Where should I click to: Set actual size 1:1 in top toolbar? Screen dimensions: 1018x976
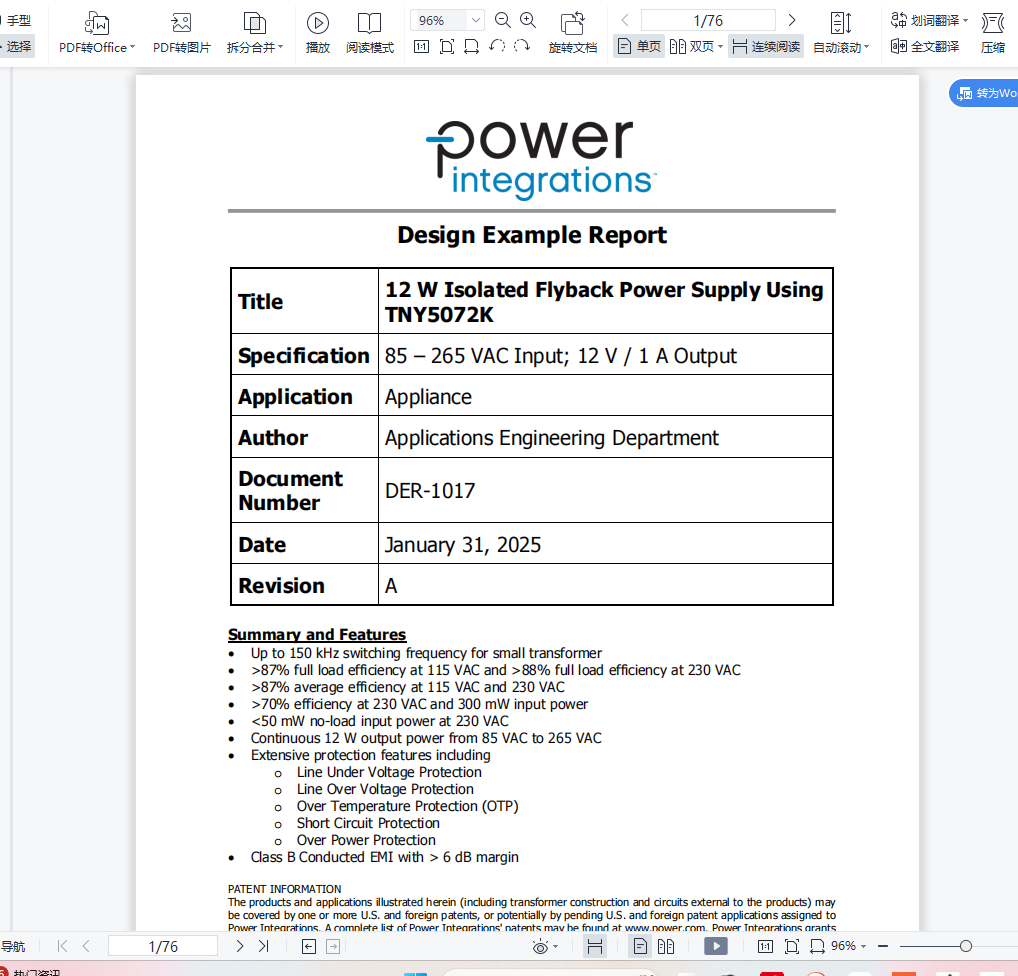421,47
